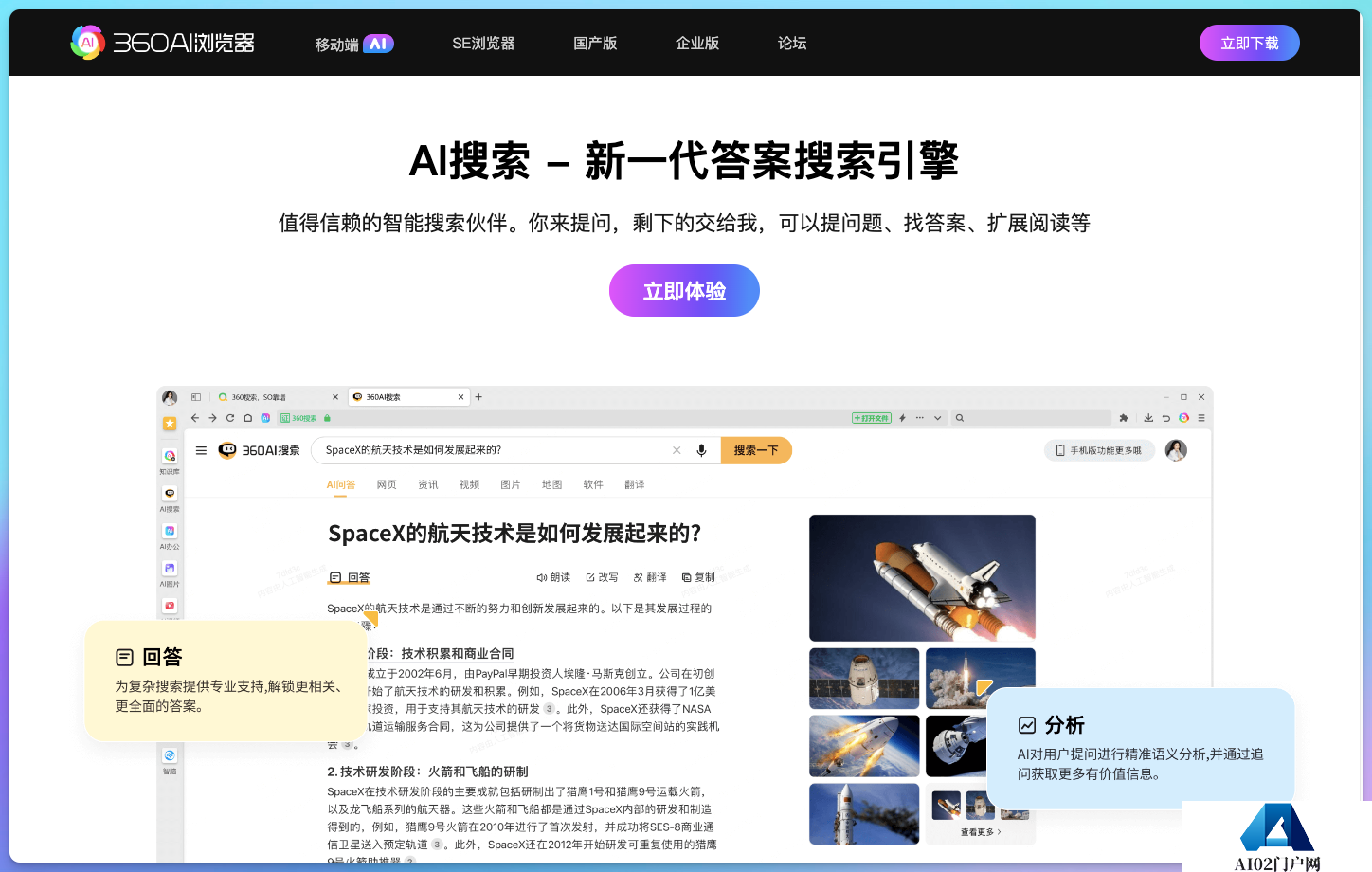Screen dimensions: 1372x872
Task: Click the profile avatar at tab bar left
Action: (x=170, y=397)
